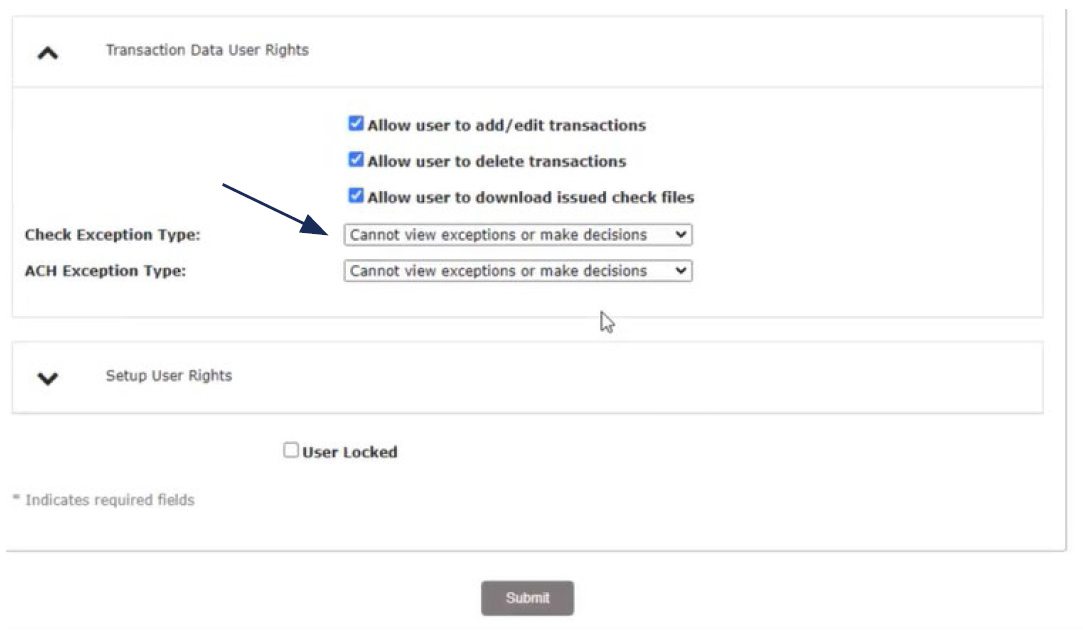
Task: Click the Setup User Rights heading
Action: (x=168, y=375)
